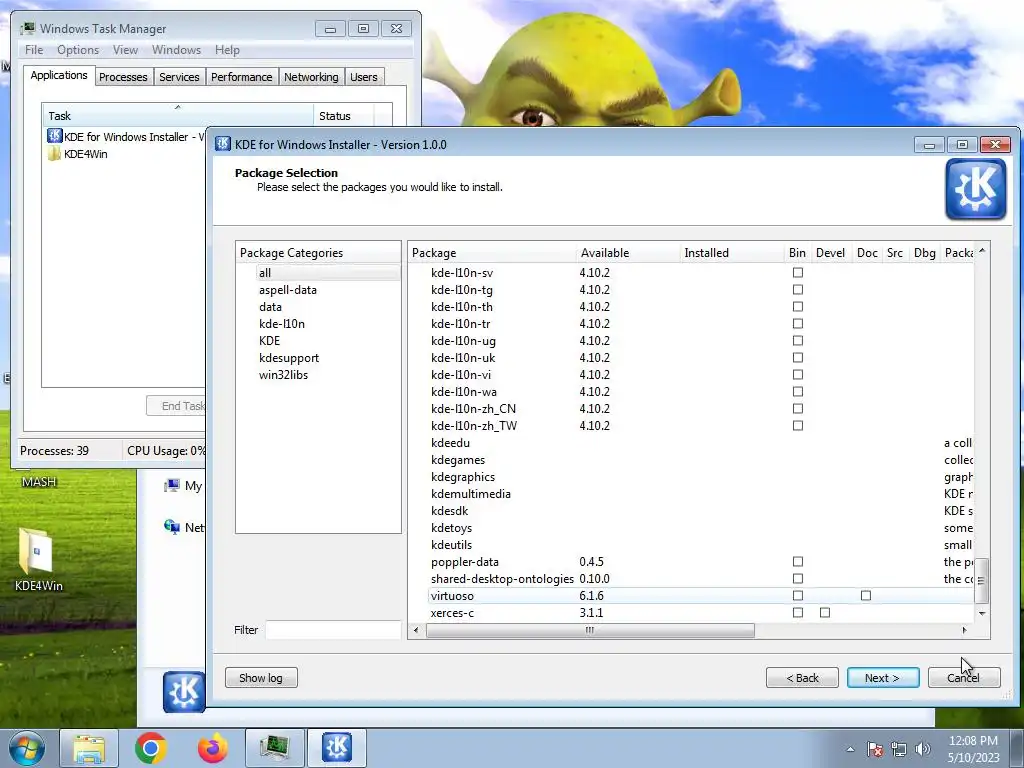
Task: Click the Next > button
Action: point(882,678)
